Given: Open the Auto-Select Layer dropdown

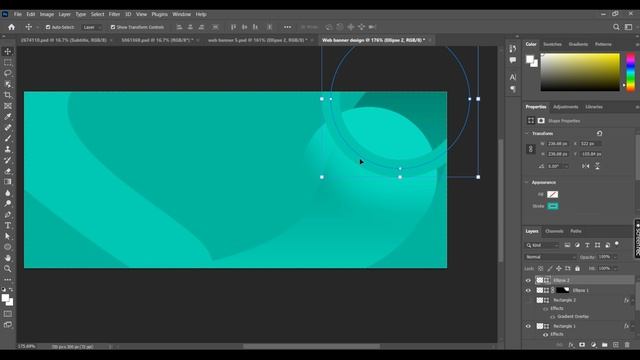Looking at the screenshot, I should (91, 27).
